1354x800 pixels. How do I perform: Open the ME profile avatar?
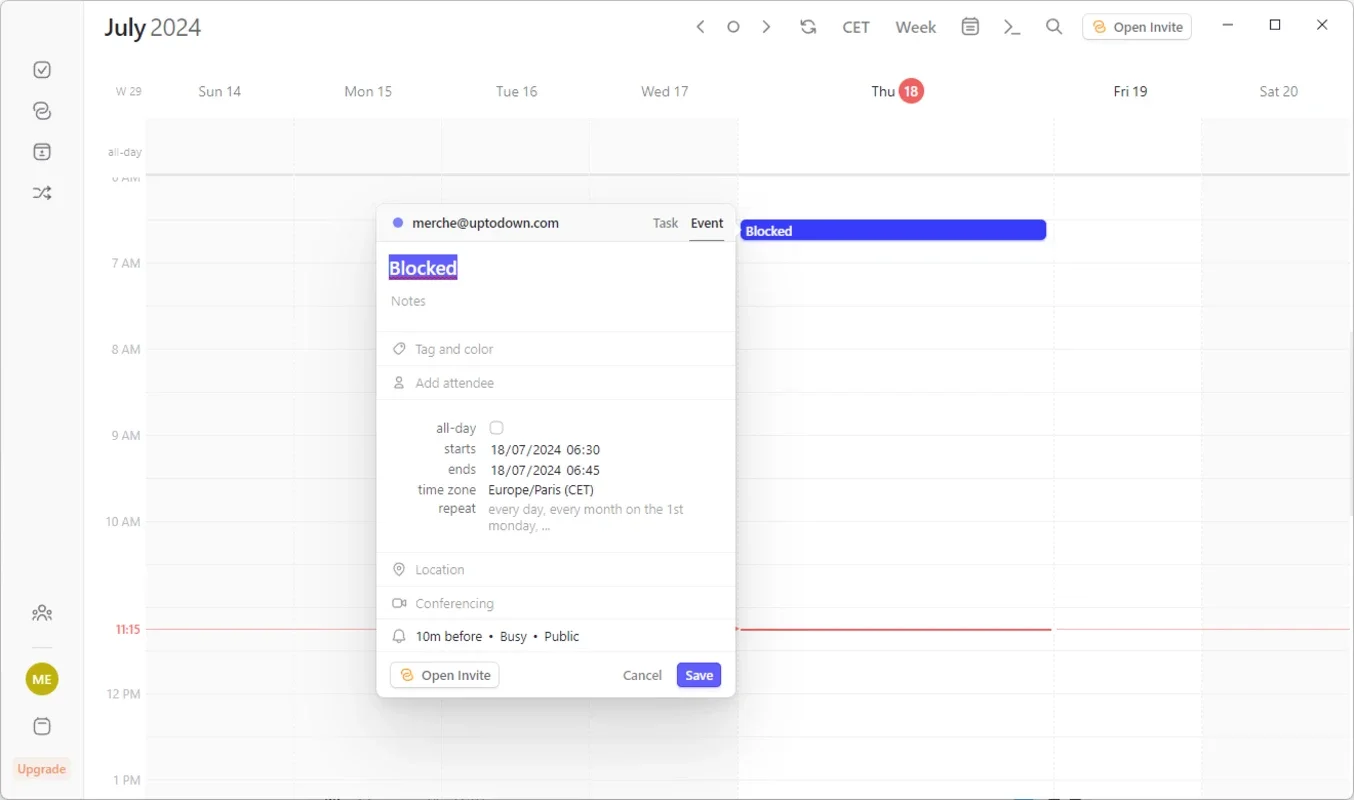click(42, 679)
